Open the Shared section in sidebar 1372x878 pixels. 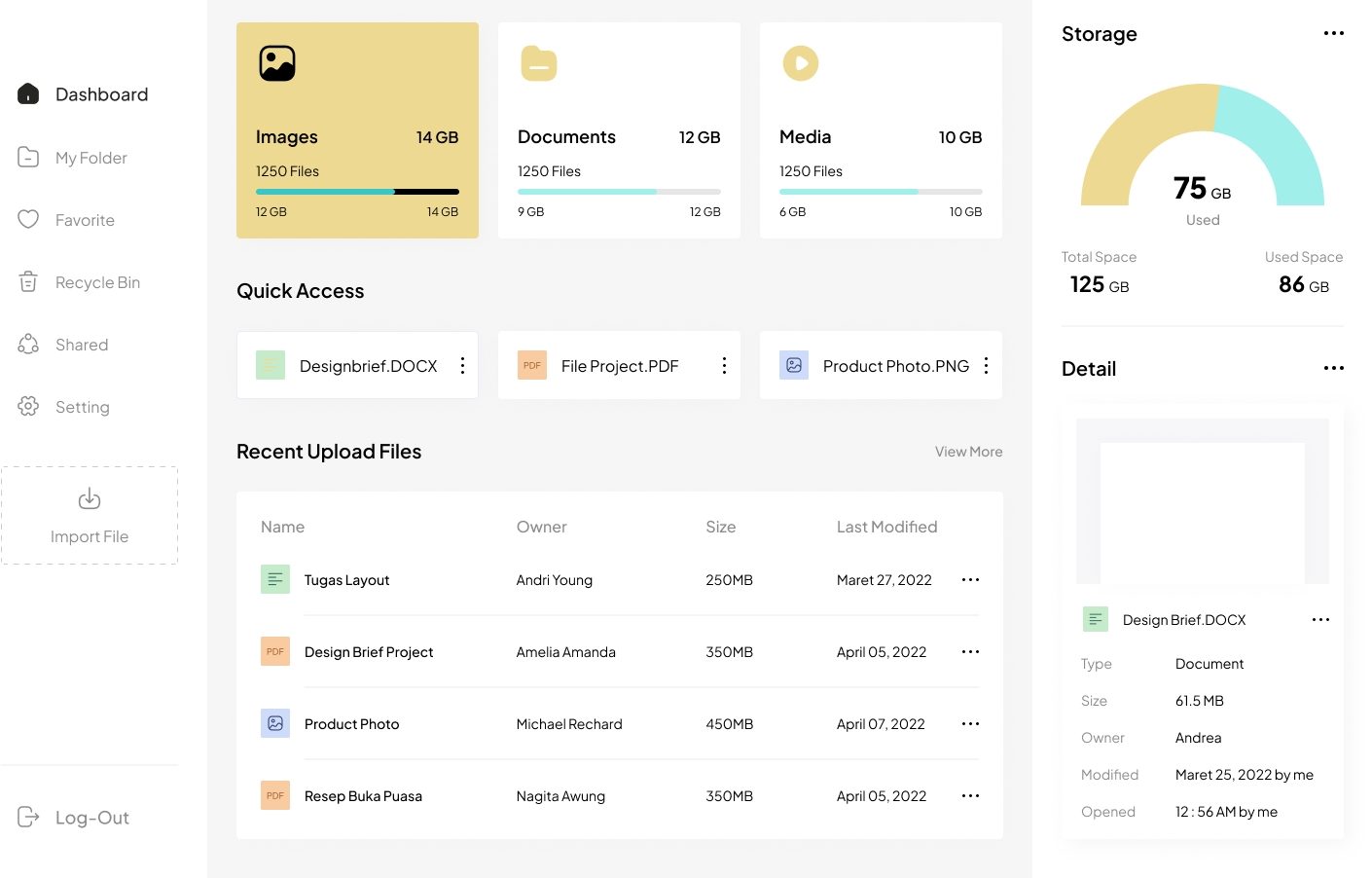[x=82, y=345]
